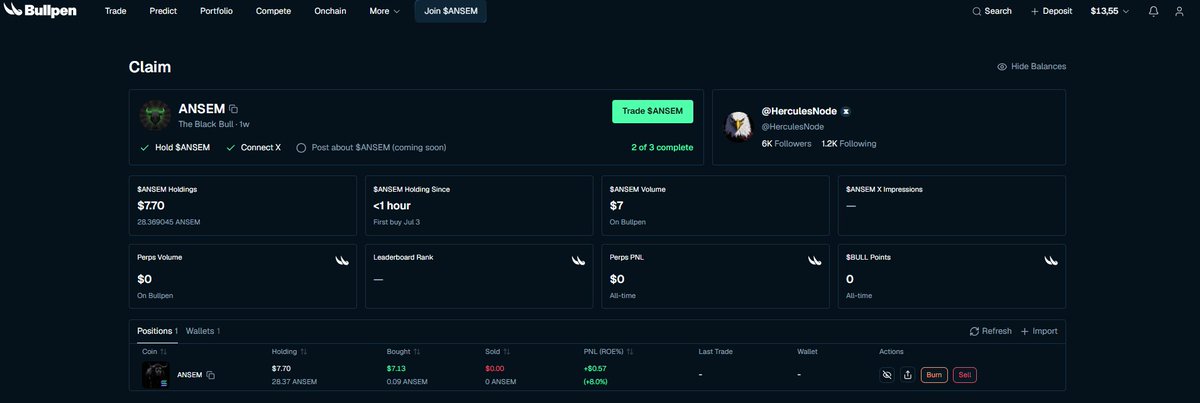Screen dimensions: 1200x403
Task: Click the $ANSEM Volume $7 value
Action: click(x=616, y=205)
